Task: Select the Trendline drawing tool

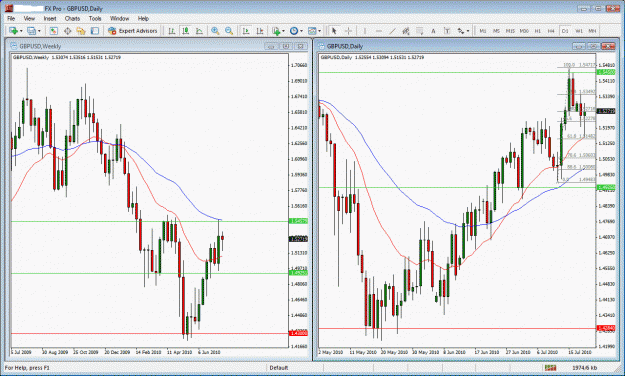Action: pyautogui.click(x=392, y=31)
